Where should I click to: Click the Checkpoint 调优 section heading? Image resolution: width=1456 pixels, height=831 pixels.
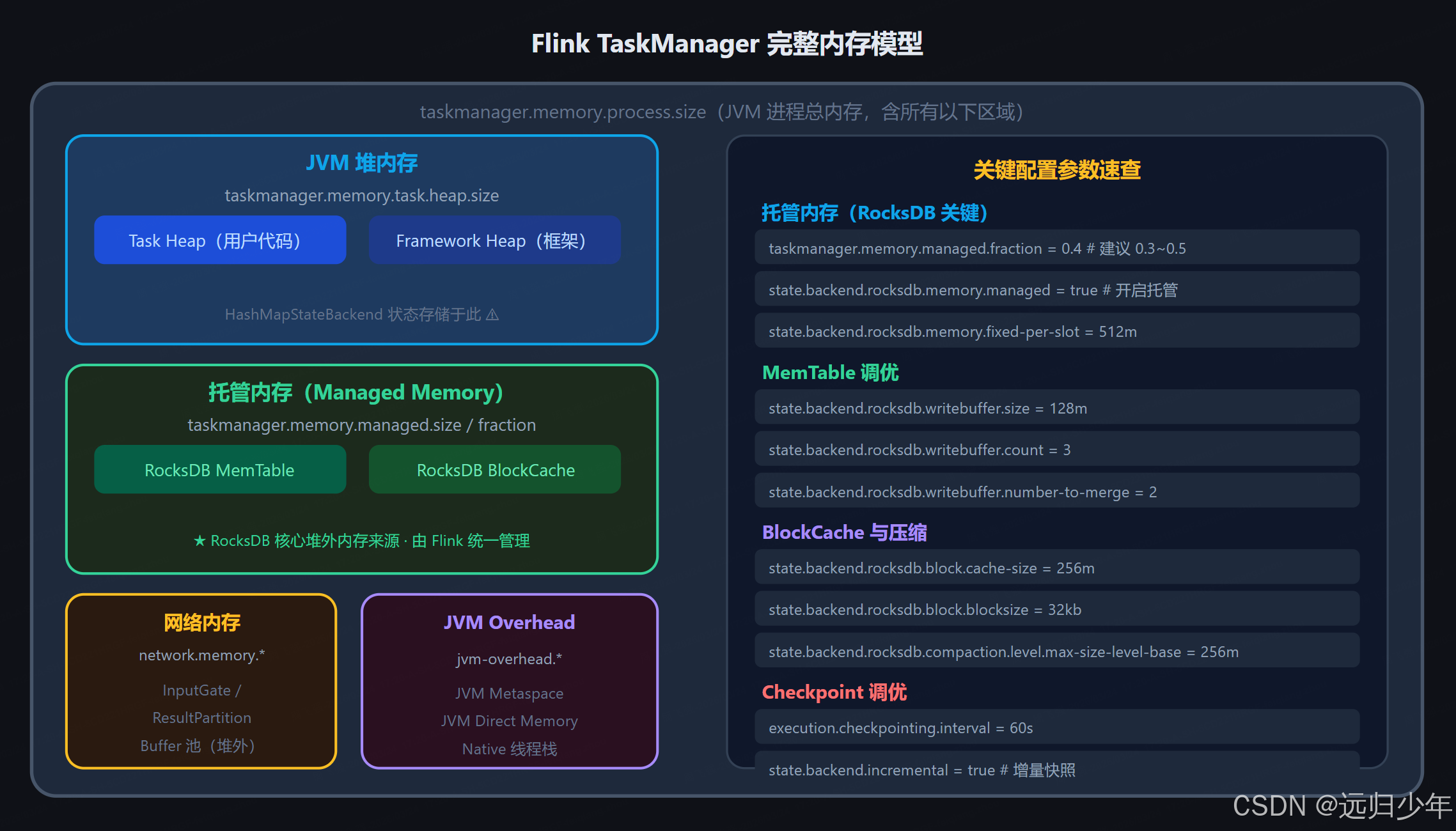pyautogui.click(x=834, y=692)
